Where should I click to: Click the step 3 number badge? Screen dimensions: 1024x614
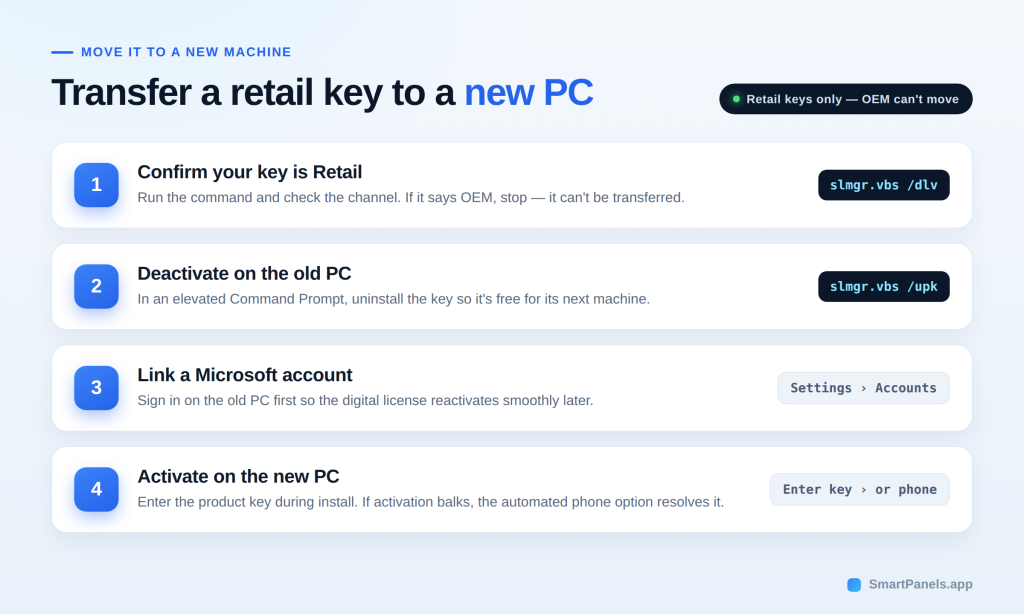96,388
